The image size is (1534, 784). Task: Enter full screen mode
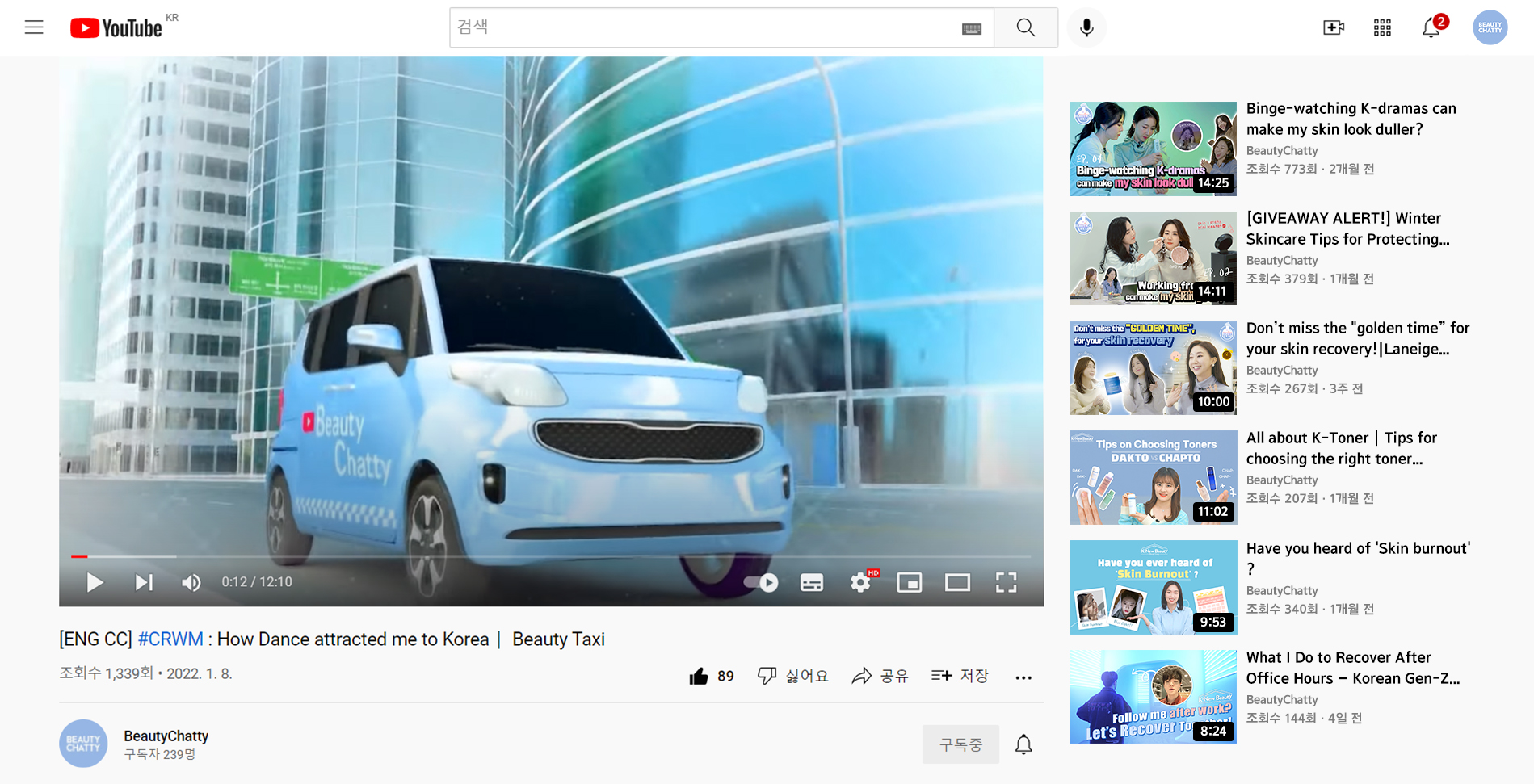[1007, 582]
